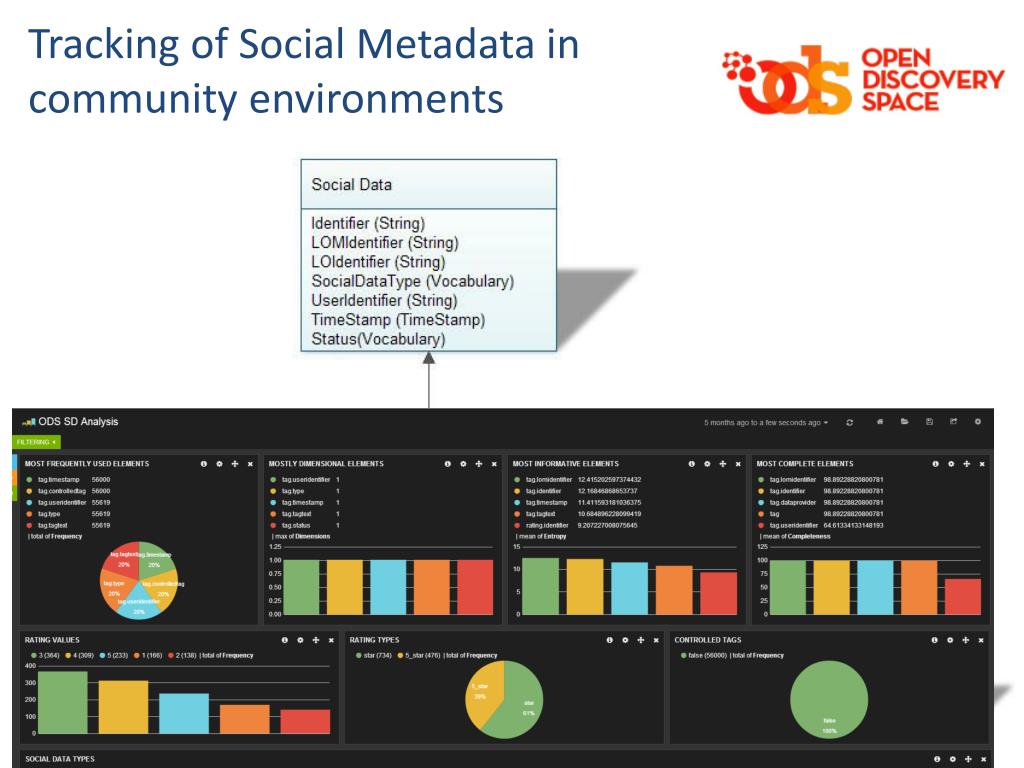
Task: Show info for Most Frequently Used Elements panel
Action: 204,464
